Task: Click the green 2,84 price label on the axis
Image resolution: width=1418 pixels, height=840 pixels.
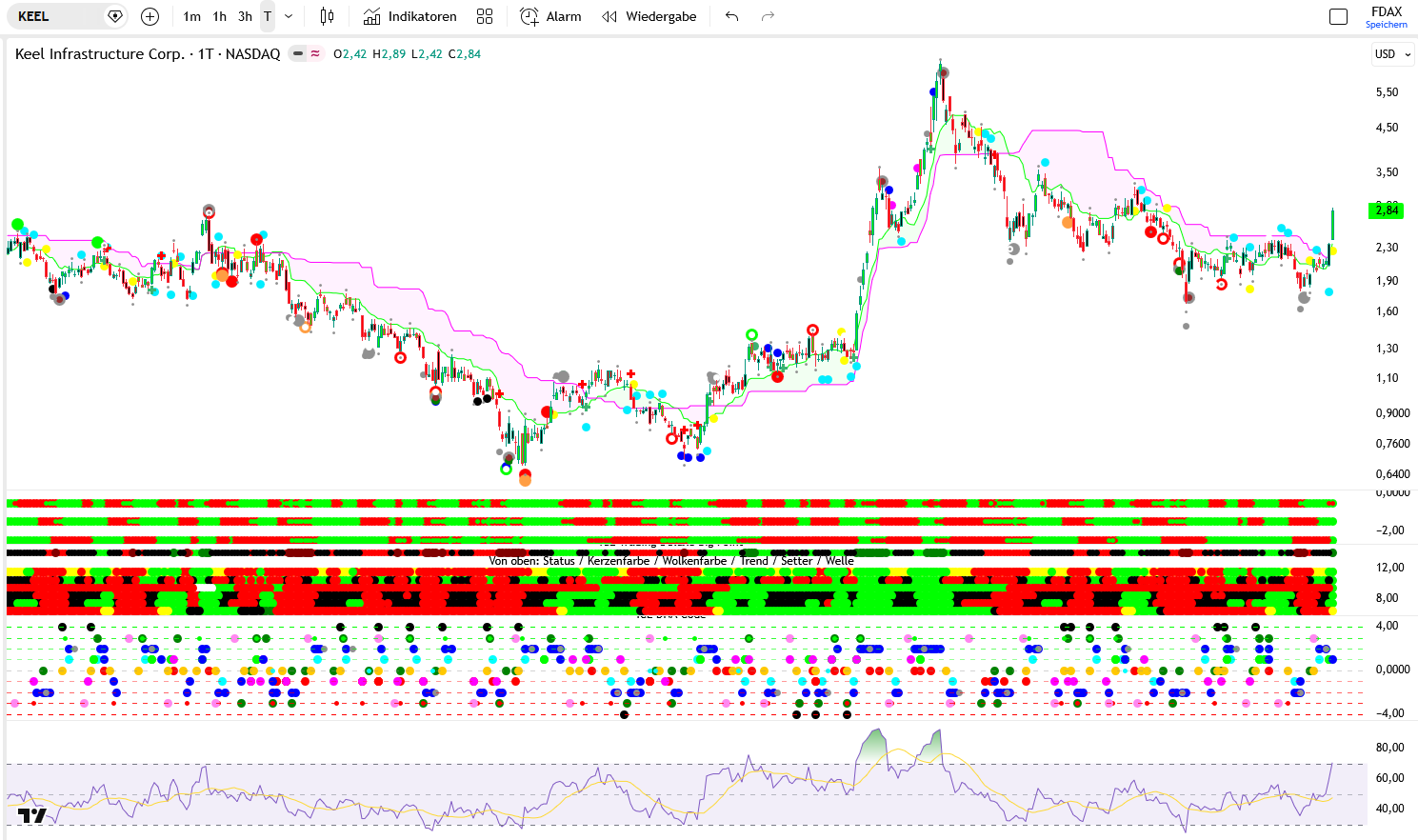Action: 1386,210
